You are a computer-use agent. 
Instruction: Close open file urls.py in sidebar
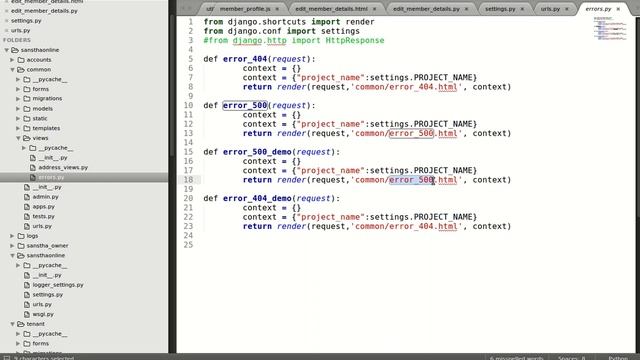6,30
